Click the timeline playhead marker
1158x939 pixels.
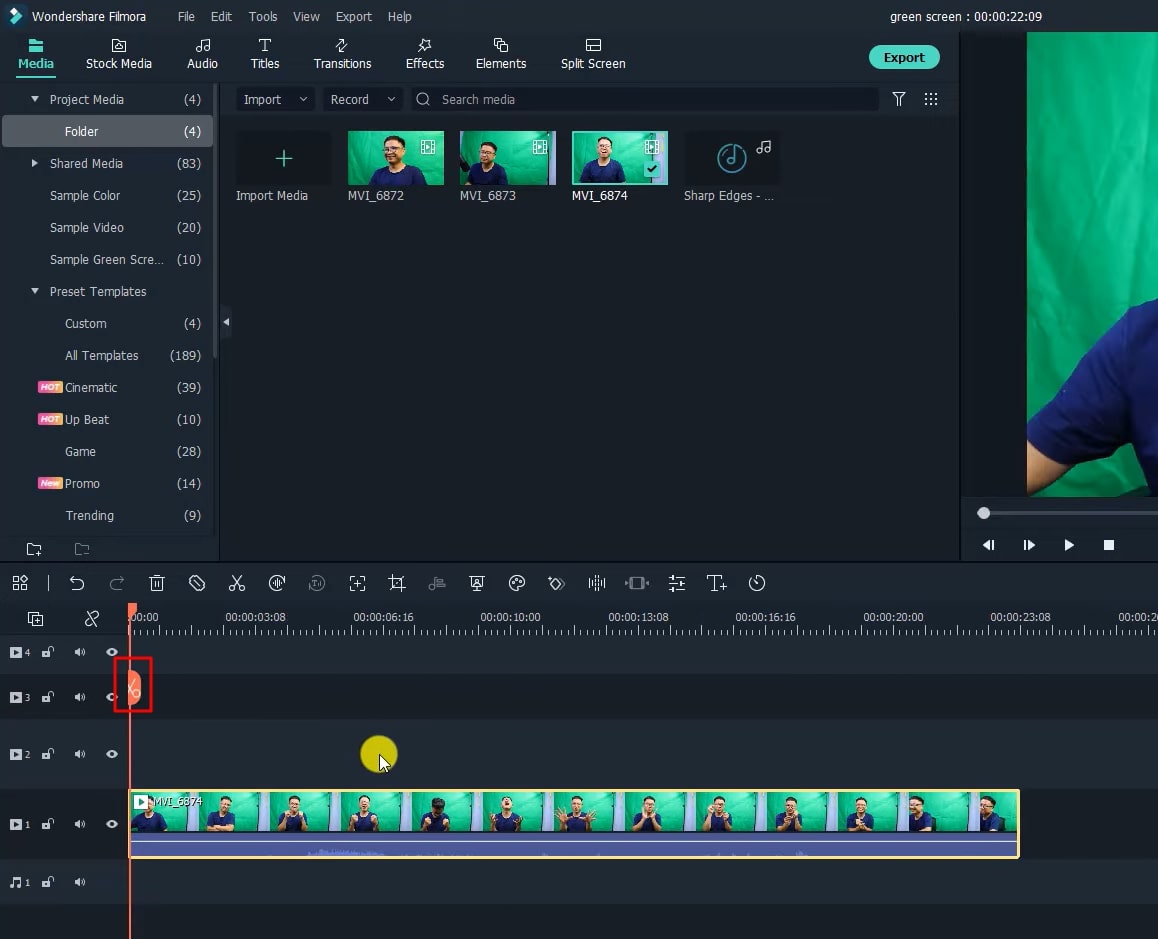(x=132, y=610)
